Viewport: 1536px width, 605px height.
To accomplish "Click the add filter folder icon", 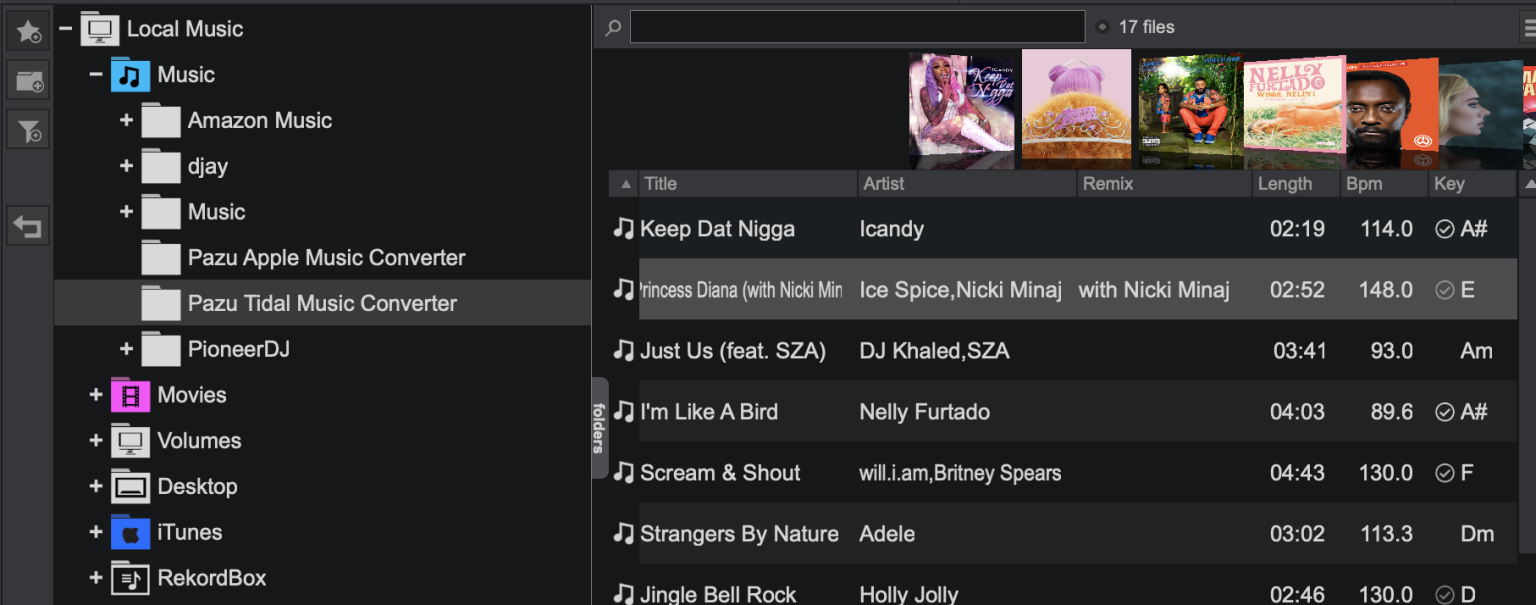I will (28, 129).
